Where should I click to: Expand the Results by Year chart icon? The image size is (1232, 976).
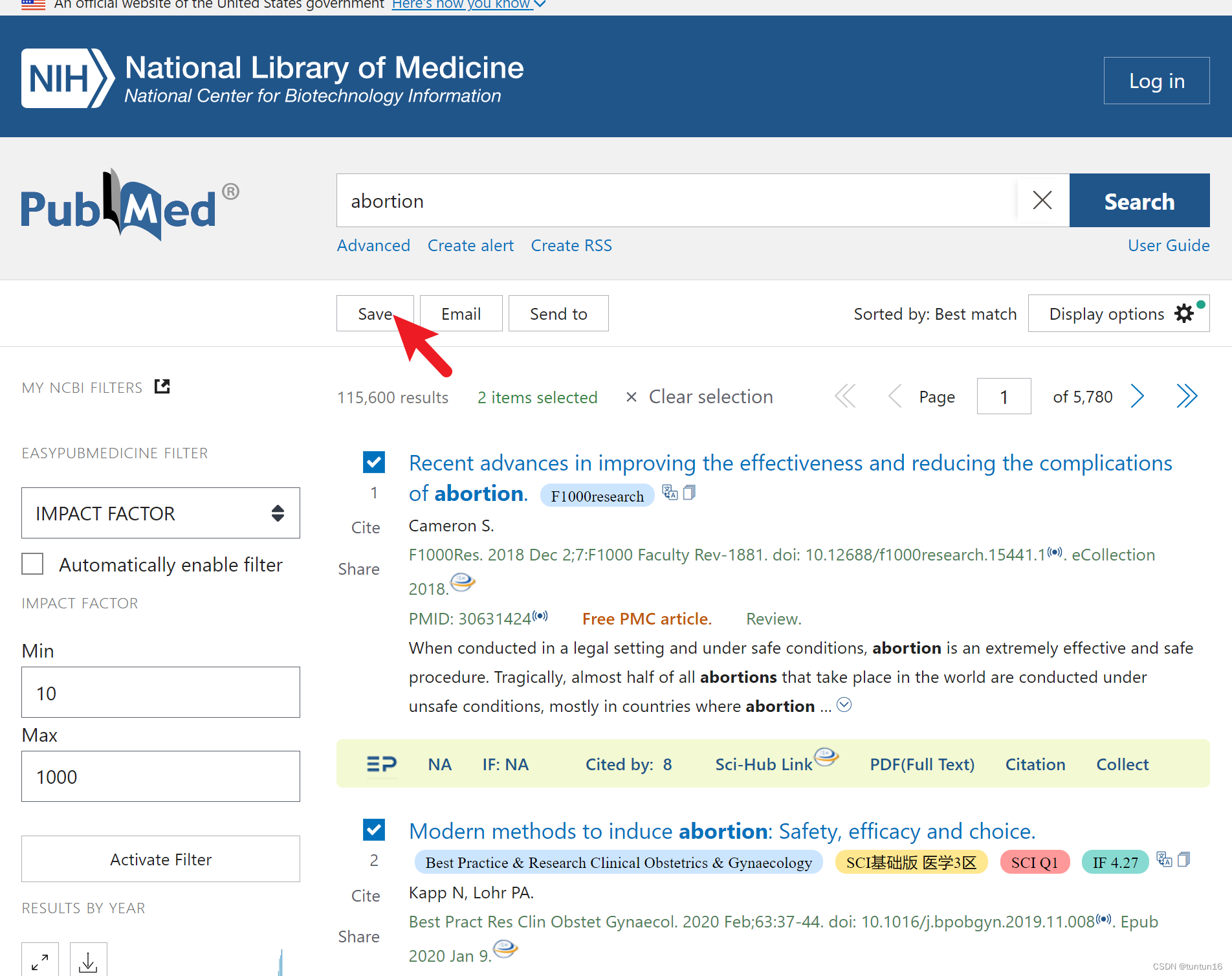coord(40,962)
